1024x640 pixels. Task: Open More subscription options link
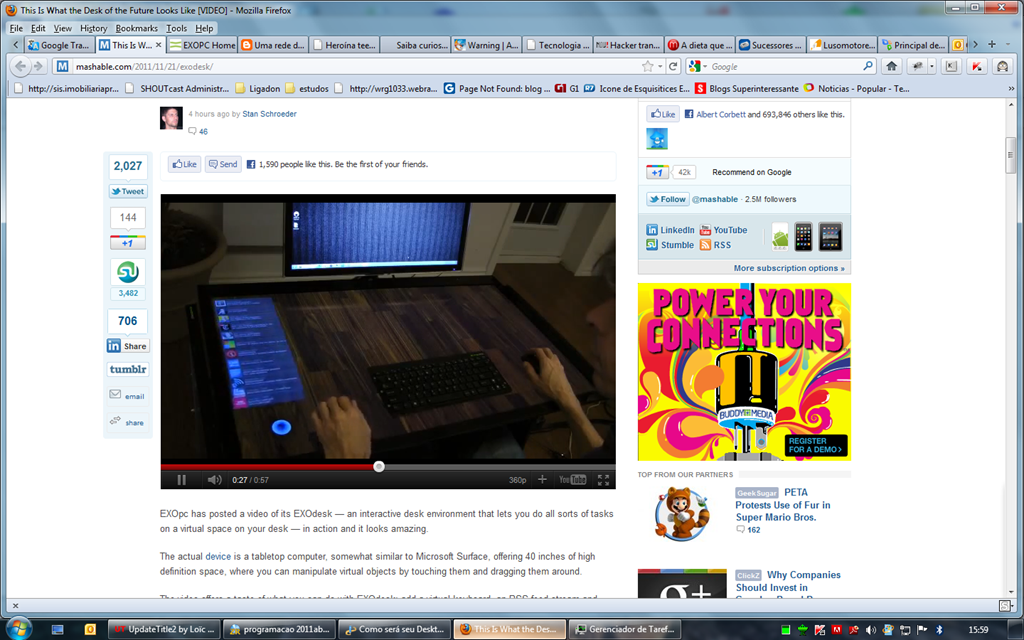click(789, 268)
